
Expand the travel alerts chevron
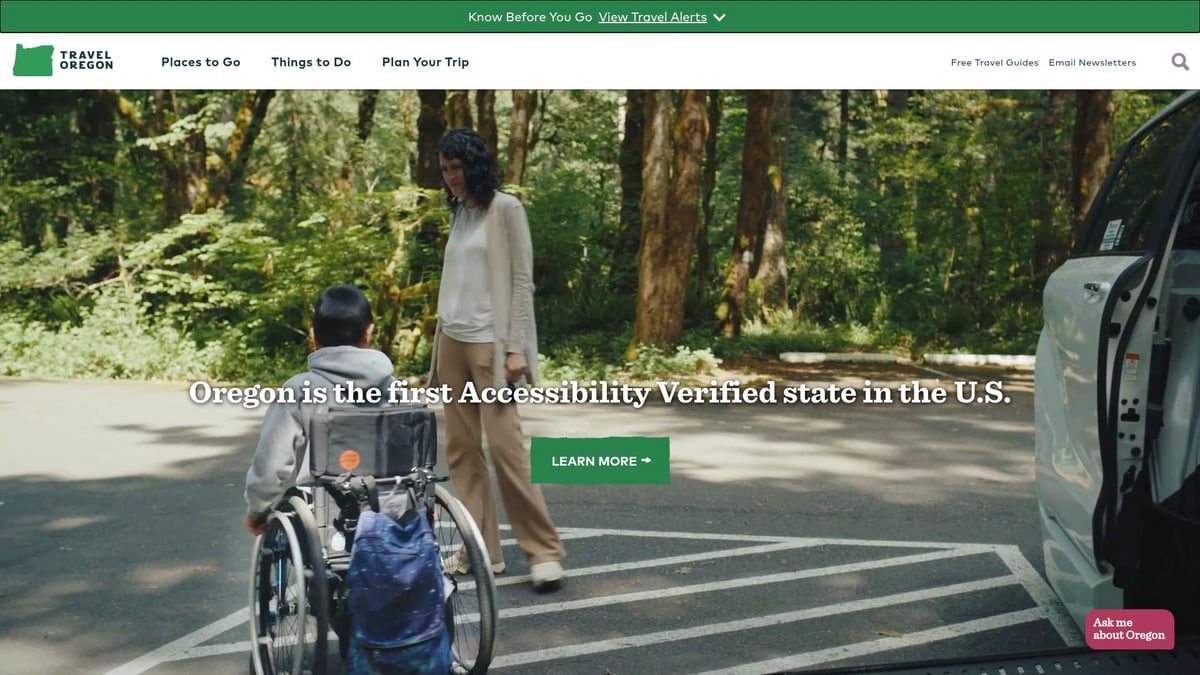(x=719, y=17)
